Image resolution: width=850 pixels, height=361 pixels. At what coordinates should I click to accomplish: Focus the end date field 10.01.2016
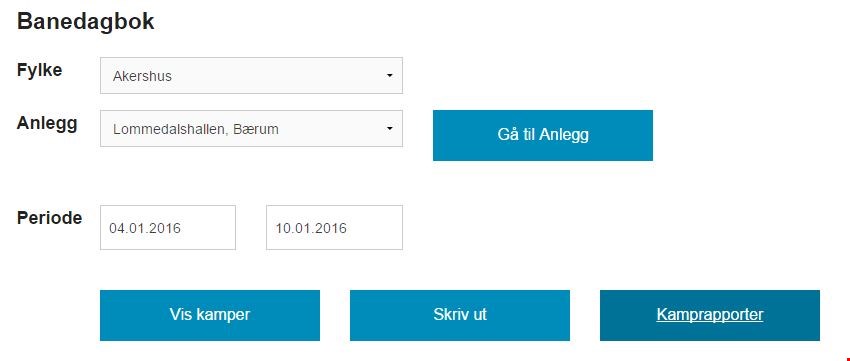(x=334, y=228)
